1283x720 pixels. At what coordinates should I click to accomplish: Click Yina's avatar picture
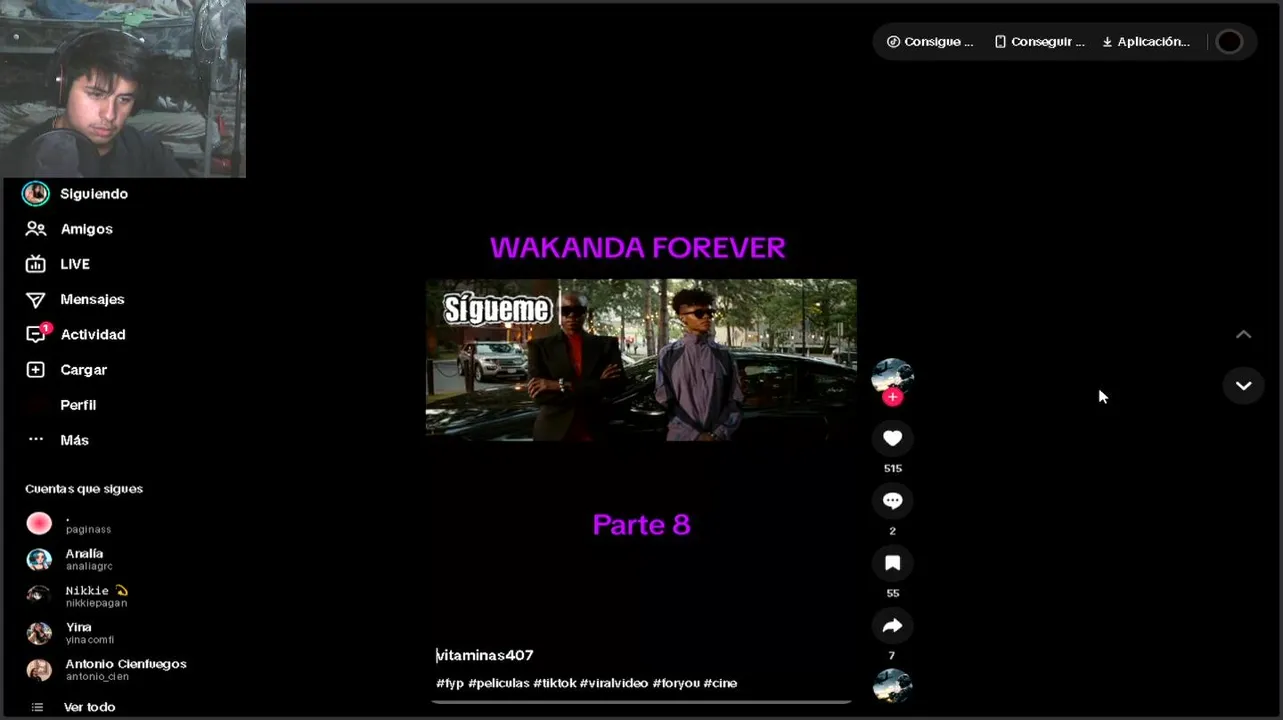(39, 633)
